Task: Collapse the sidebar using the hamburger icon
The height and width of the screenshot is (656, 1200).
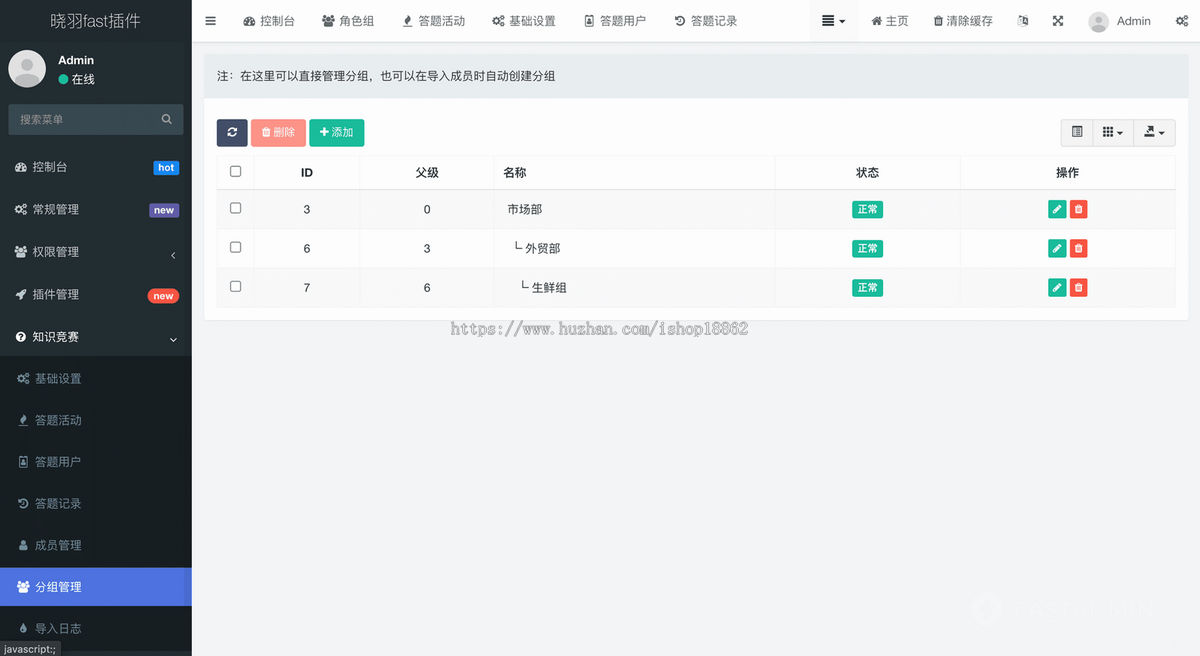Action: tap(210, 20)
